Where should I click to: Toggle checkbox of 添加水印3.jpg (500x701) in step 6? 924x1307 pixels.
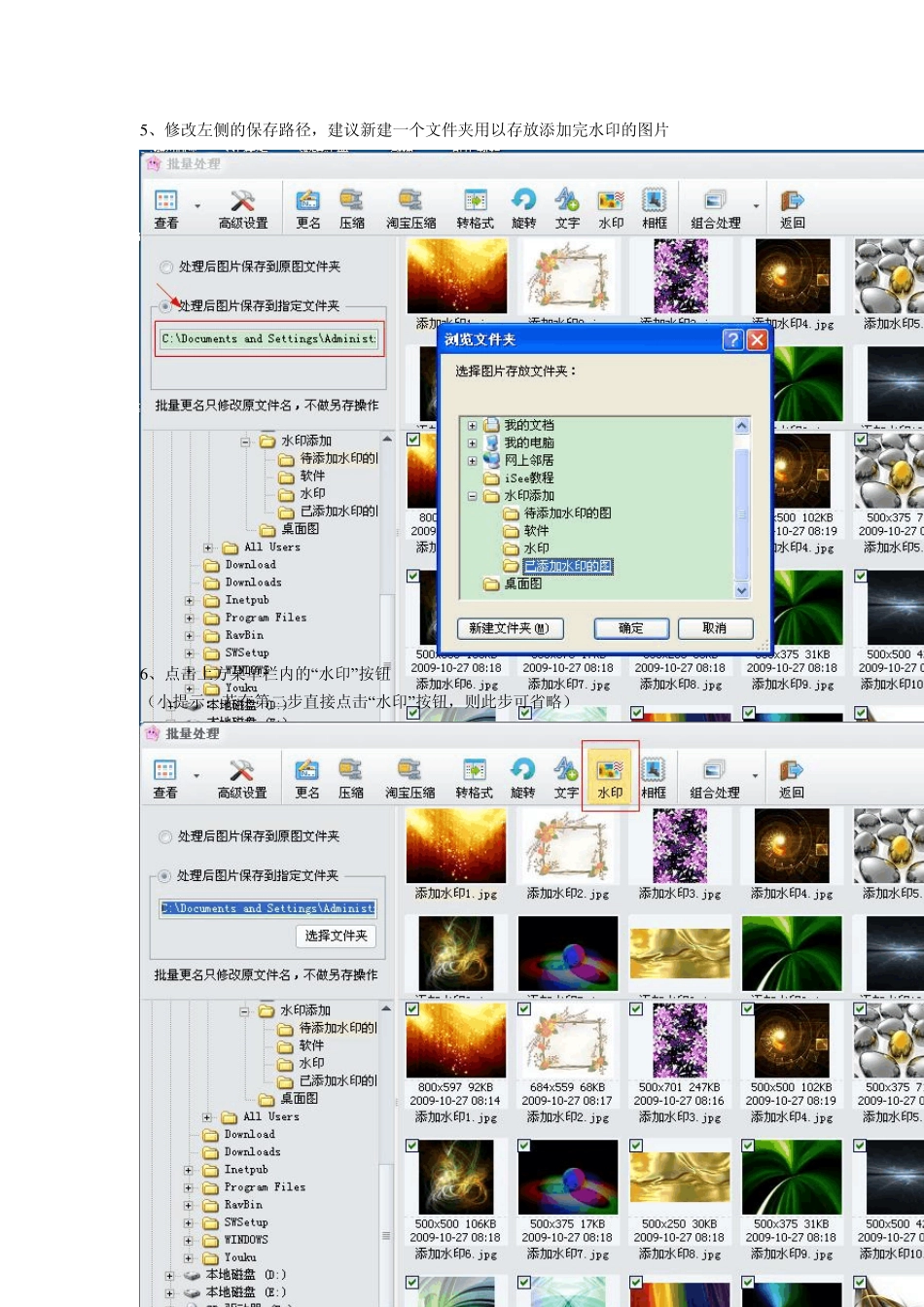tap(636, 1009)
